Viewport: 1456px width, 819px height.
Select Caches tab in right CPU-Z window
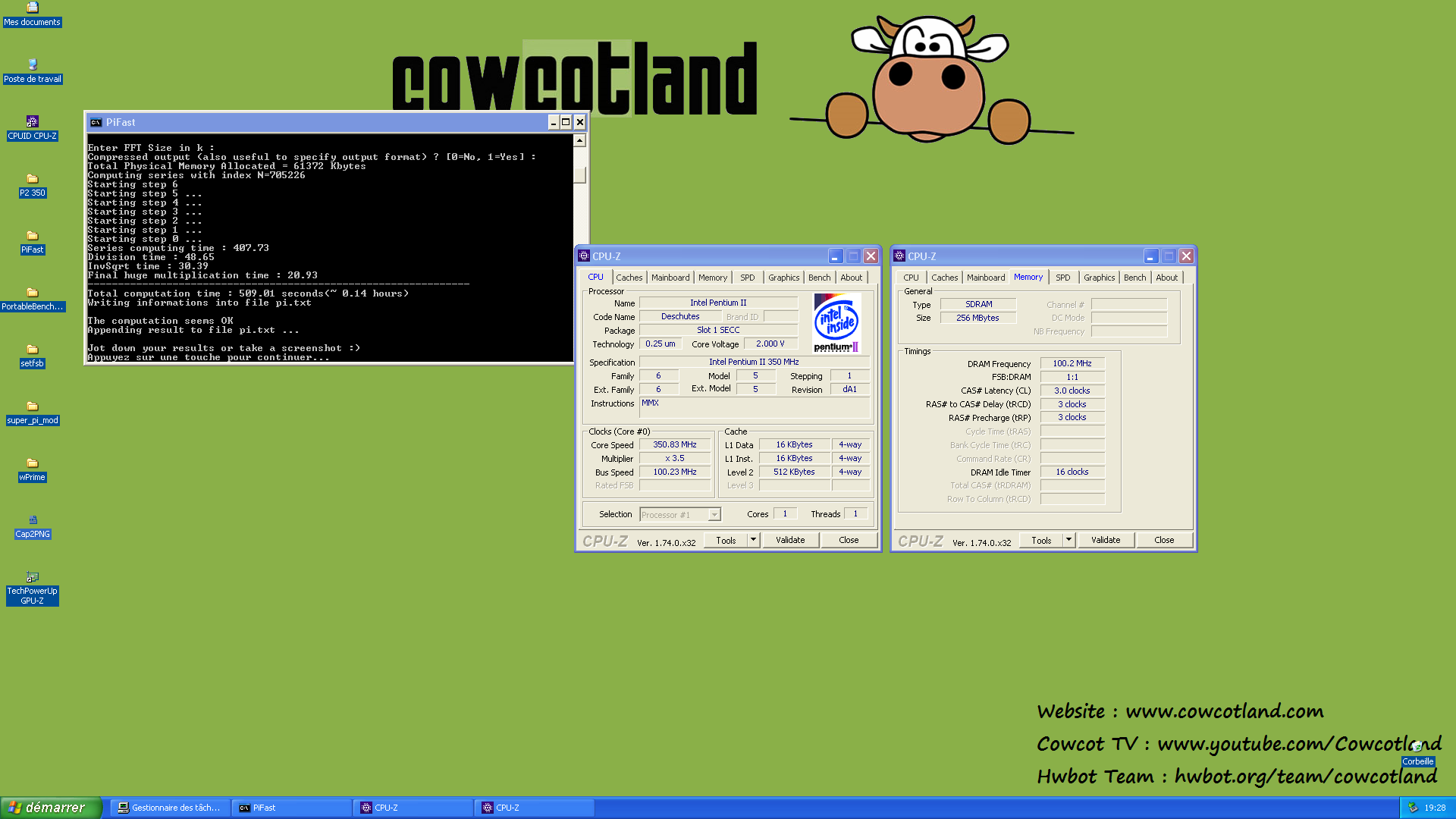point(944,278)
